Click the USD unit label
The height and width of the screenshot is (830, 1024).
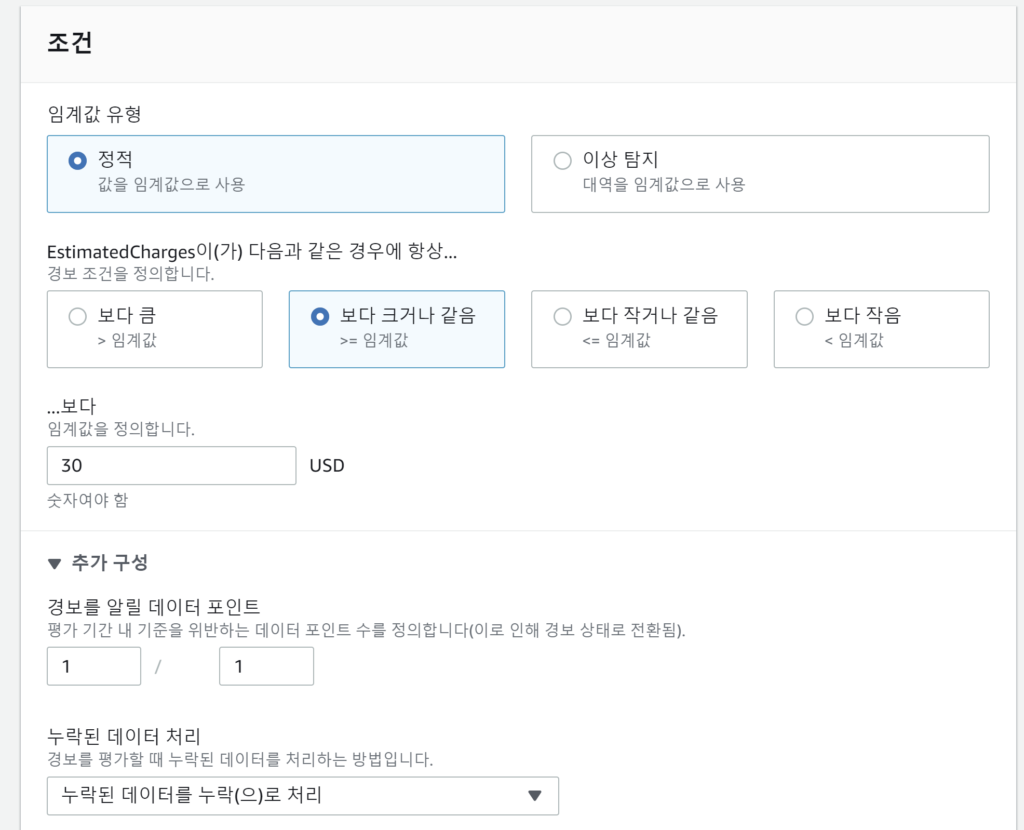(x=326, y=465)
